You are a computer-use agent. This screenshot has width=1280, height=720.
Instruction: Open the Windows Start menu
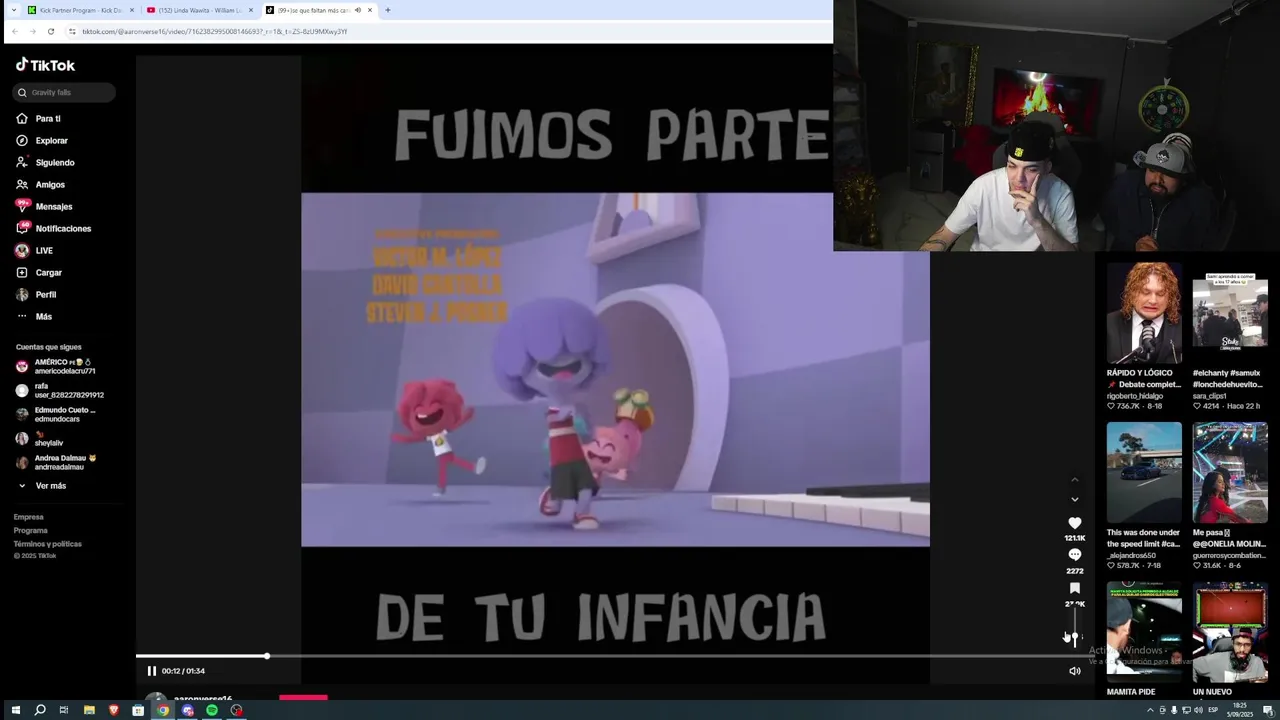[15, 710]
